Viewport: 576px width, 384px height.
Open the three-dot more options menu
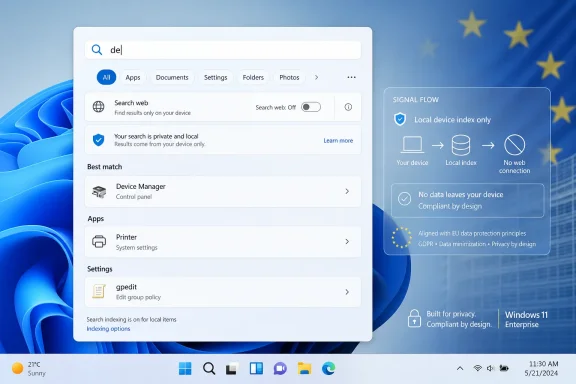coord(352,77)
